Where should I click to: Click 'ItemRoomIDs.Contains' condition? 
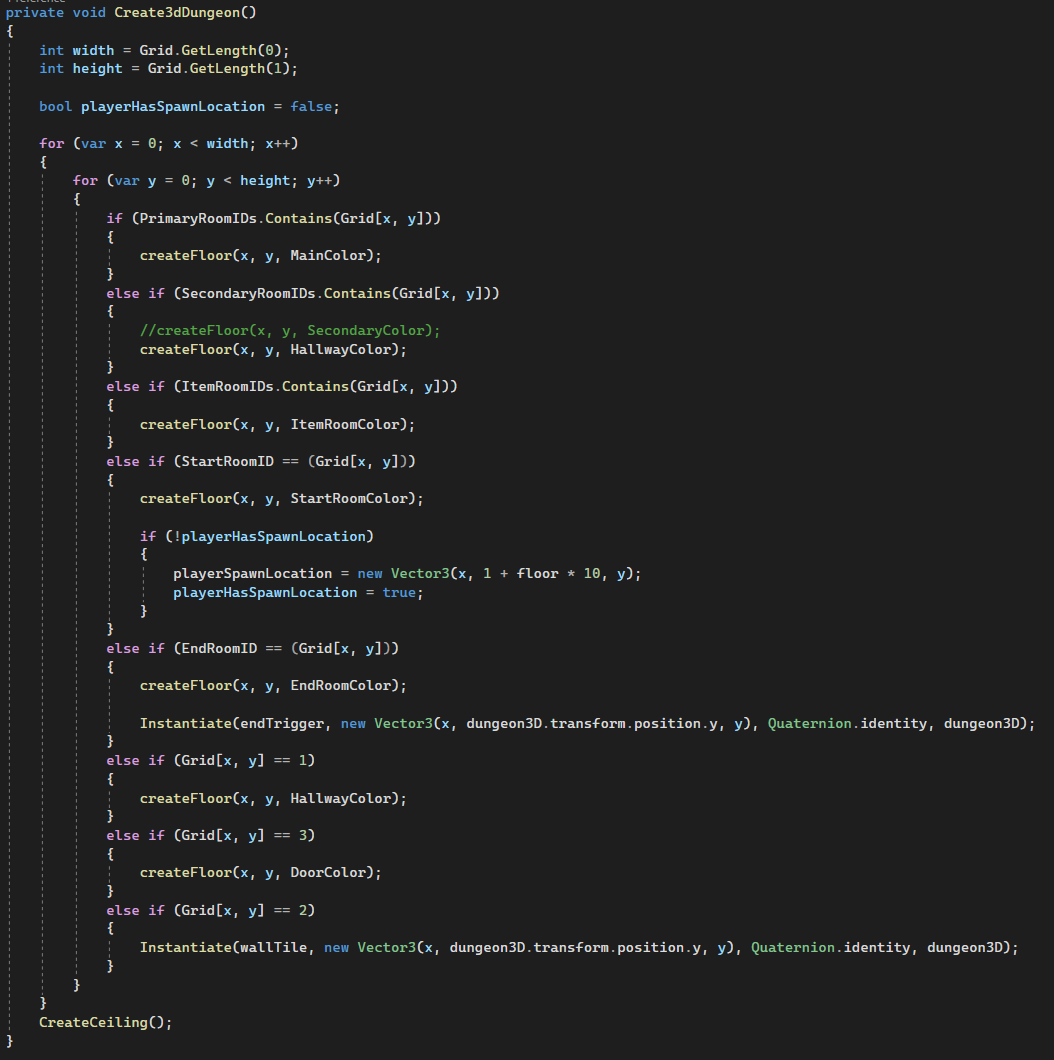tap(265, 387)
